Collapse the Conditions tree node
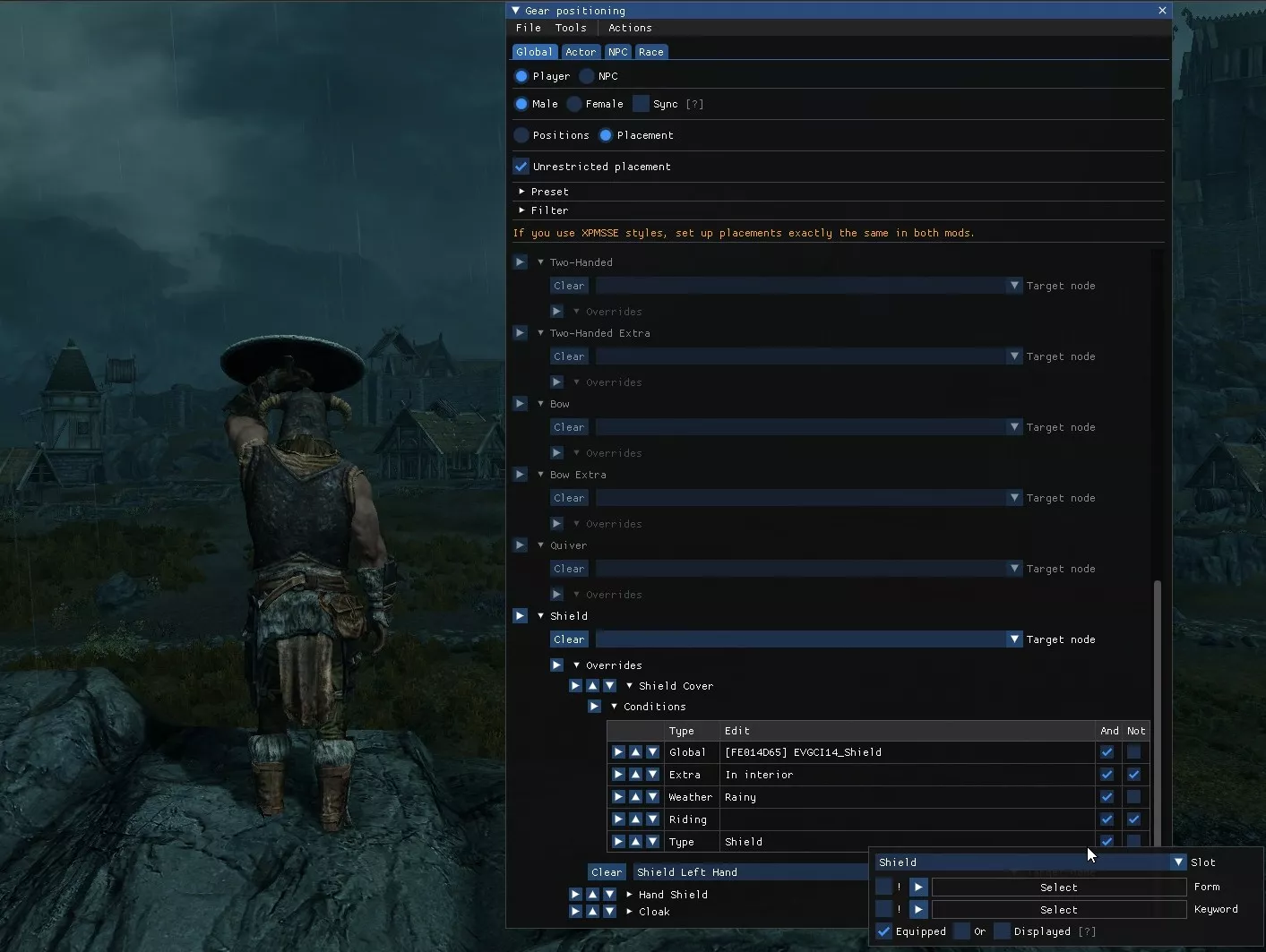Image resolution: width=1266 pixels, height=952 pixels. [x=614, y=707]
